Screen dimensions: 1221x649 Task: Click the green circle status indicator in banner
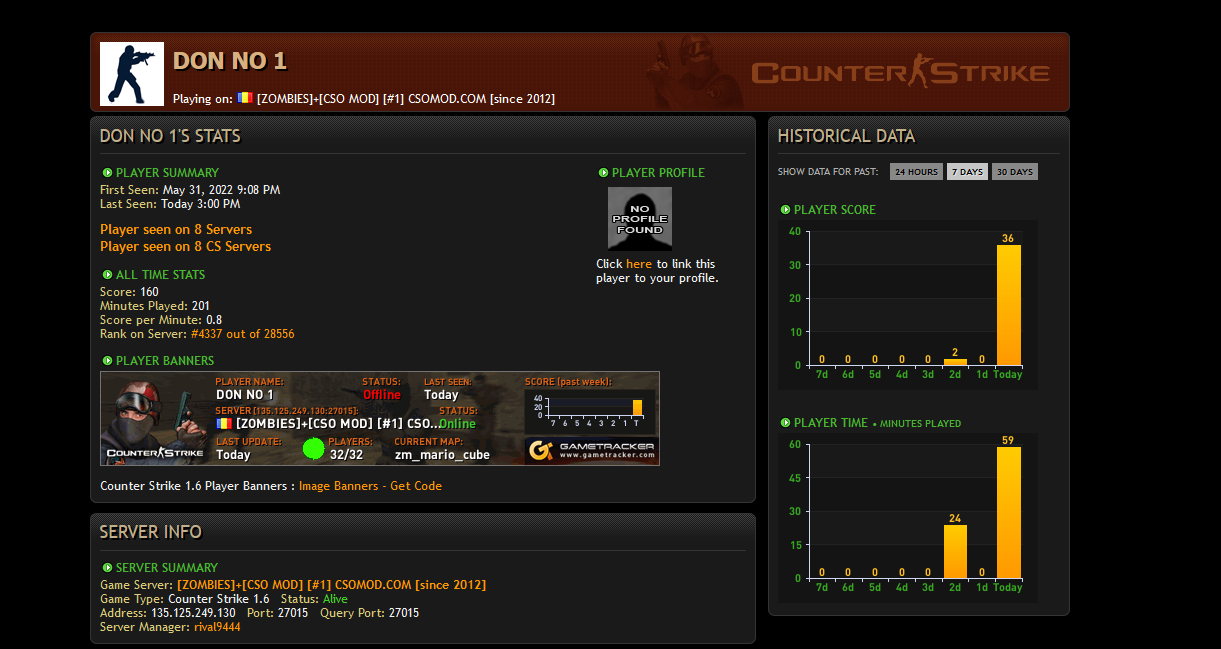click(314, 448)
